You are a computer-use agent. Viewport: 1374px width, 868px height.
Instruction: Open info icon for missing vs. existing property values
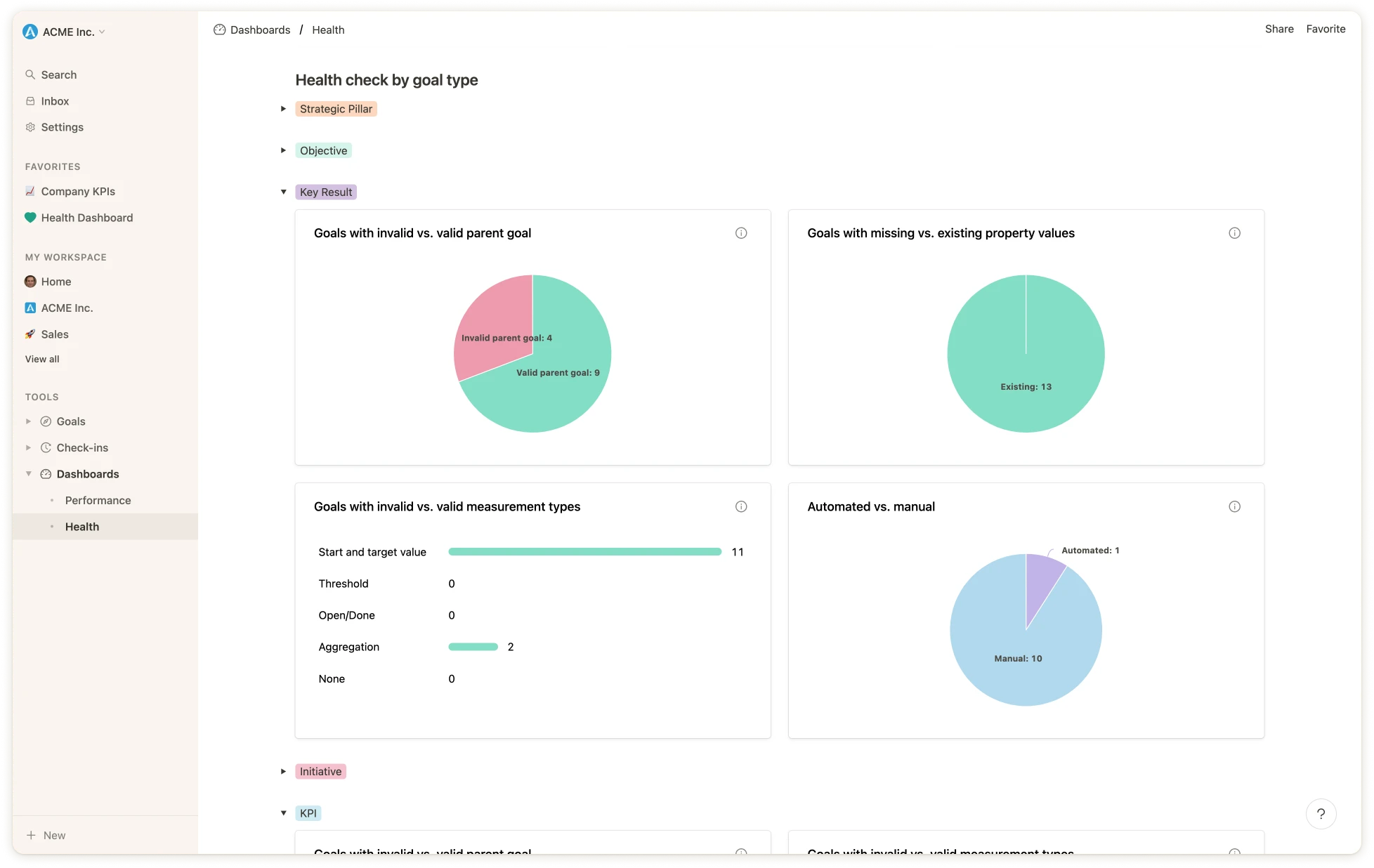[x=1234, y=233]
